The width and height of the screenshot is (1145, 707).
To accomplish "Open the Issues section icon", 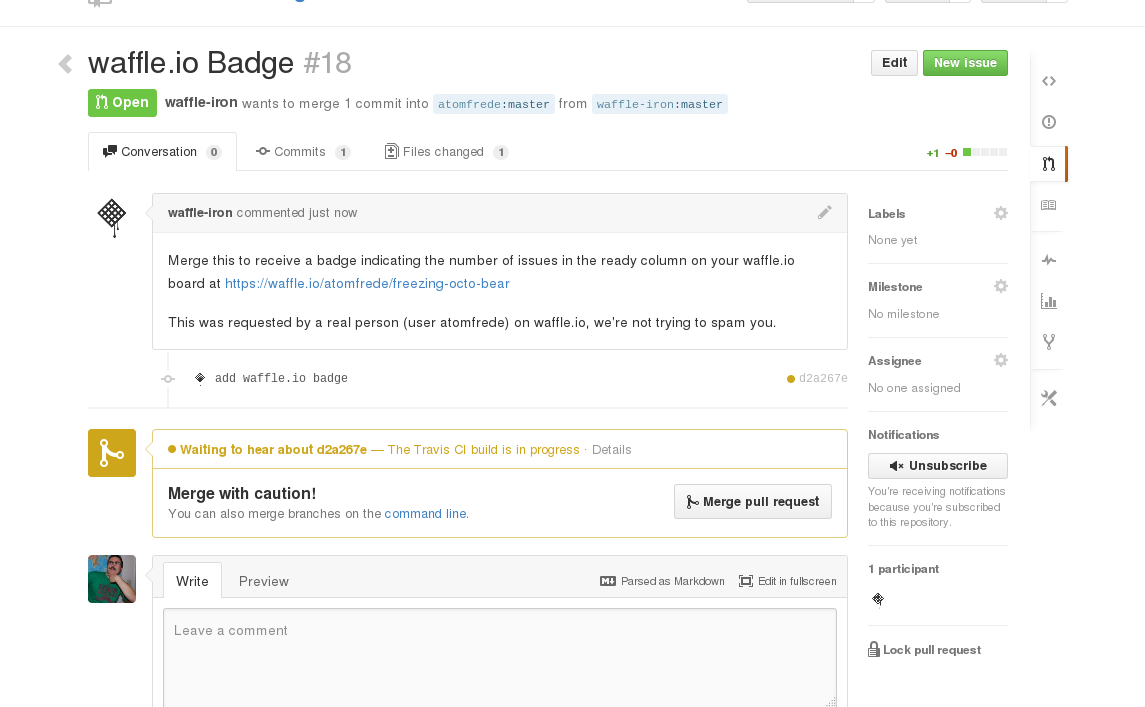I will point(1049,122).
